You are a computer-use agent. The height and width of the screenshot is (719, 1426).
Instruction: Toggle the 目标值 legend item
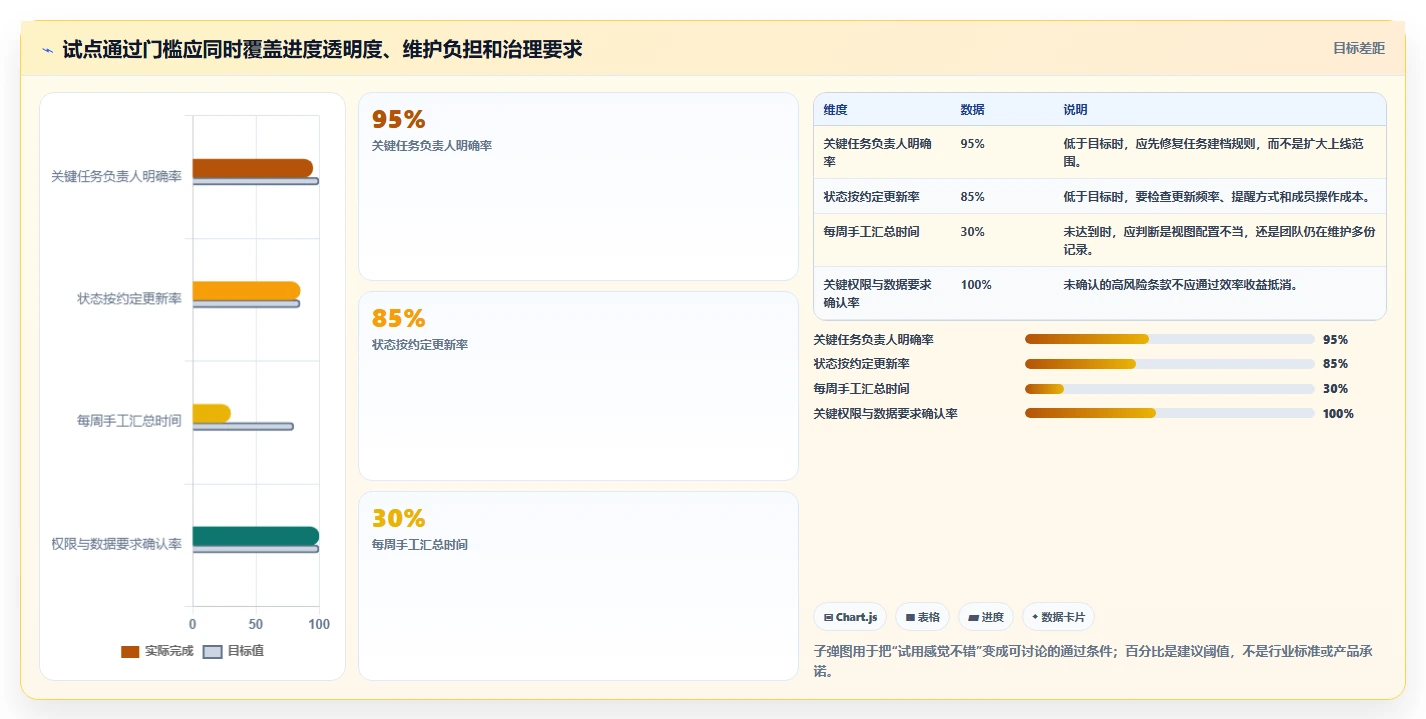234,651
